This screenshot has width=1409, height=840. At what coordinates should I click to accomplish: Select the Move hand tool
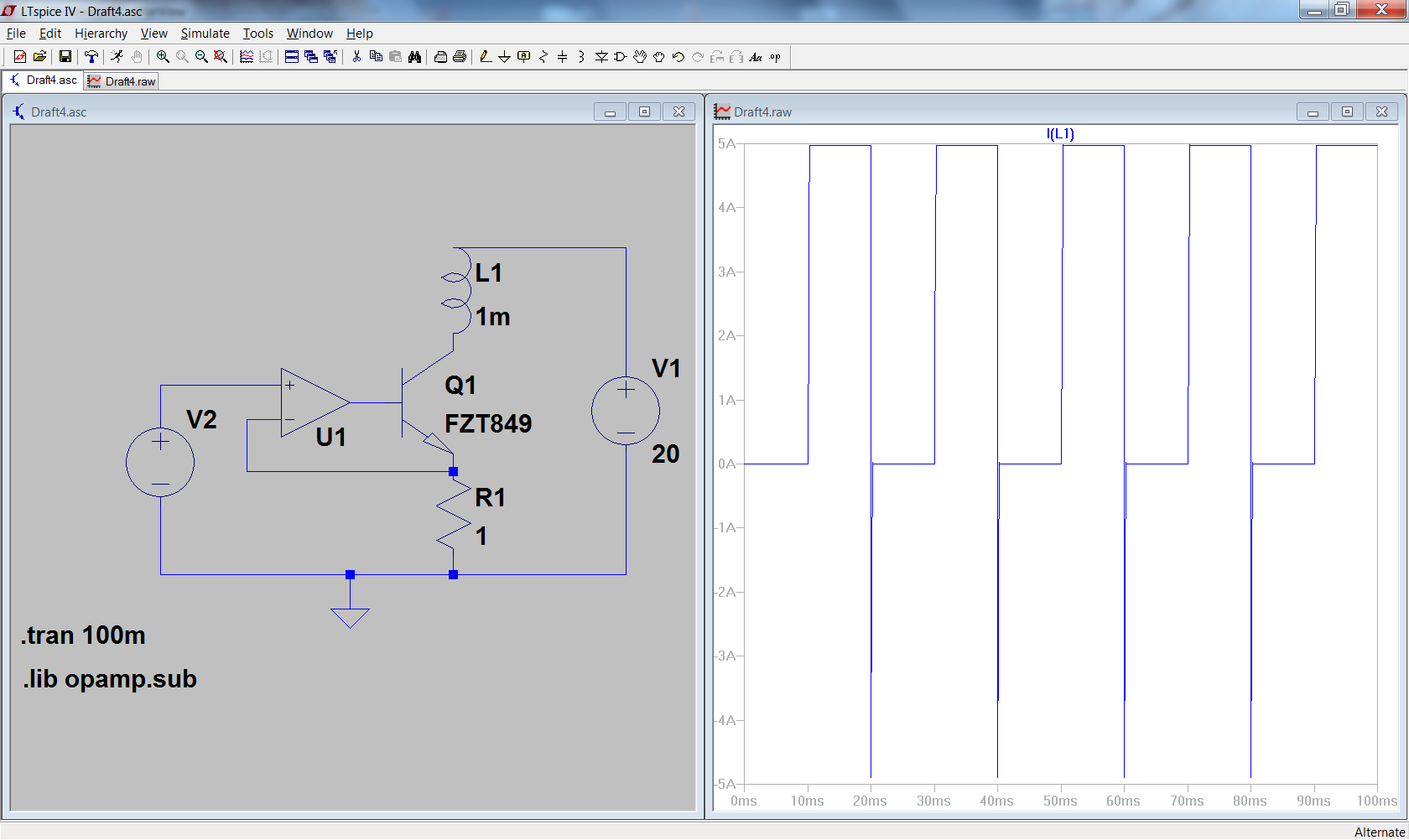640,57
